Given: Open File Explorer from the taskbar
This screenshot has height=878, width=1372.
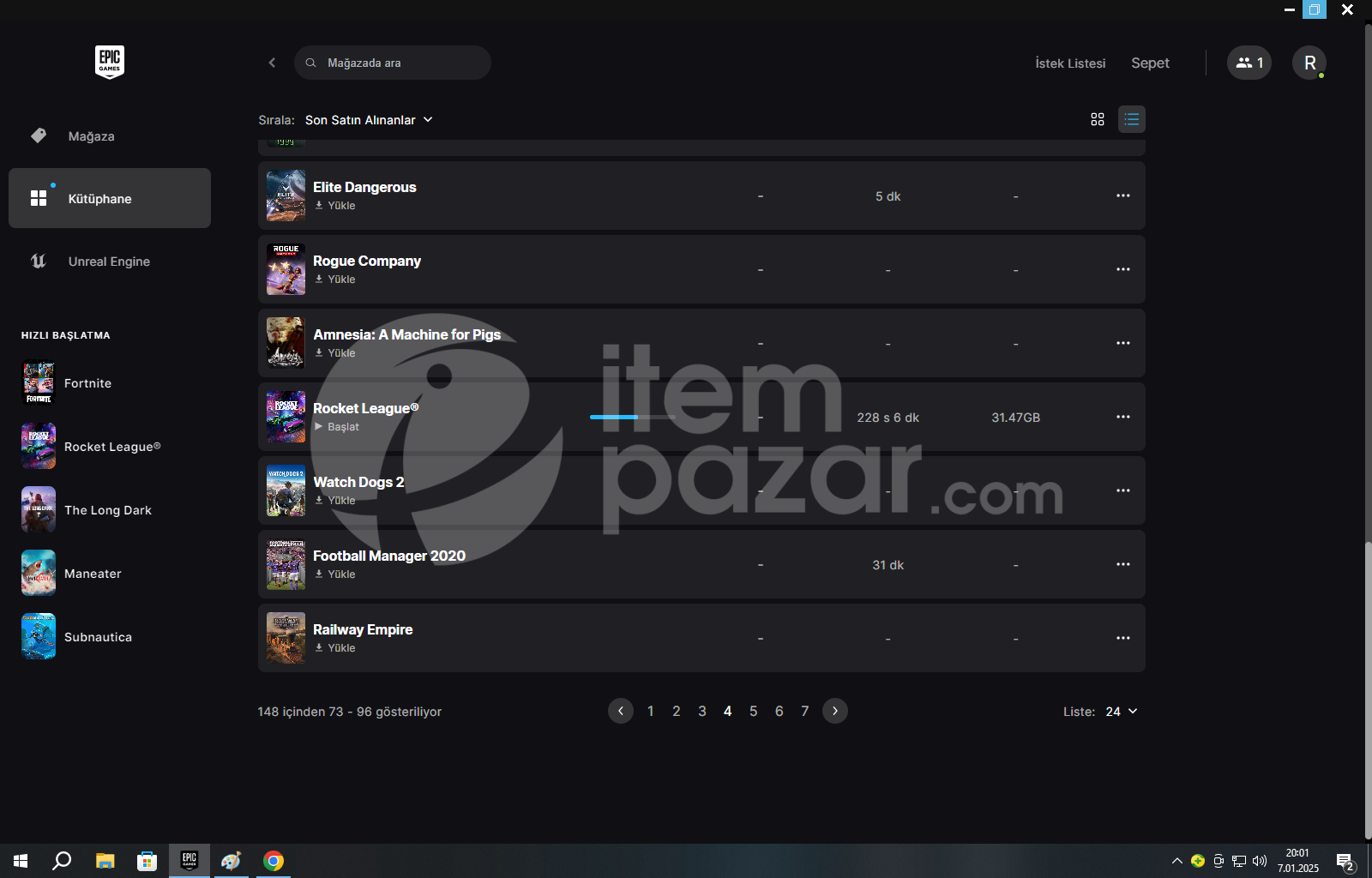Looking at the screenshot, I should [105, 861].
